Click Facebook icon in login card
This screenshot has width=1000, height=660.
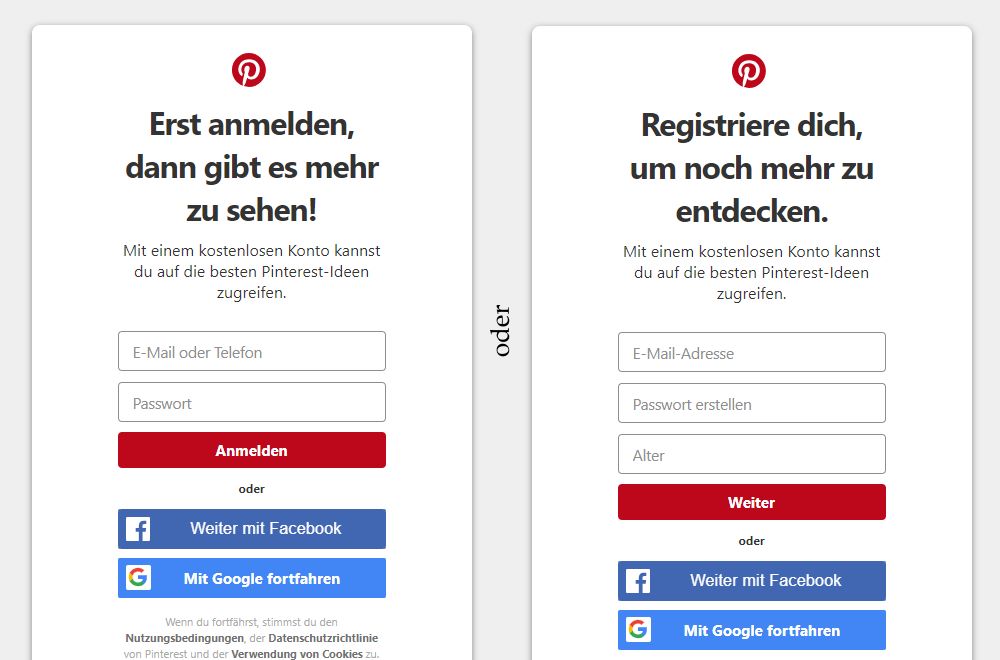(x=138, y=529)
